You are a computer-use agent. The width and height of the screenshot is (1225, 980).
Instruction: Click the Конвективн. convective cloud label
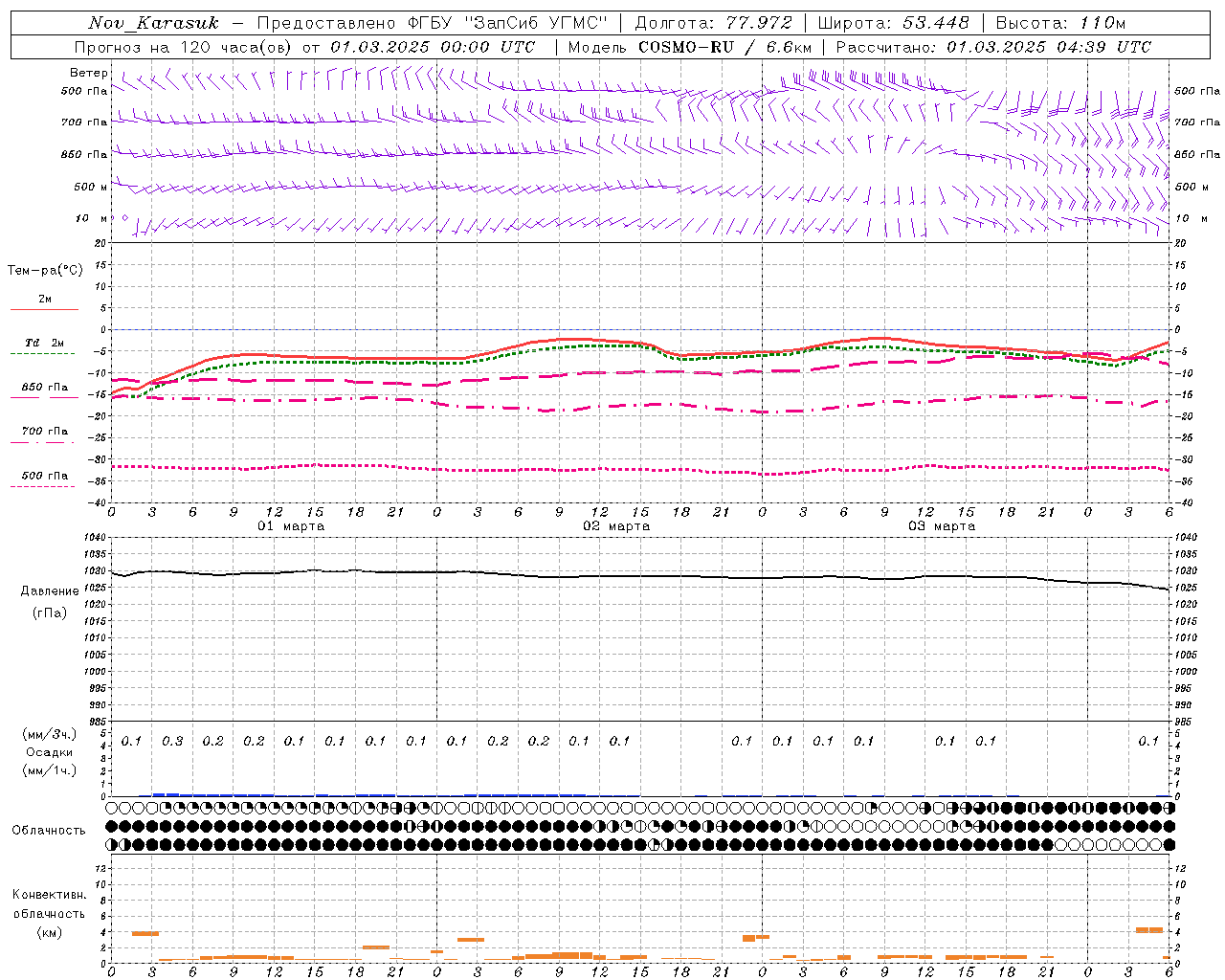coord(49,895)
